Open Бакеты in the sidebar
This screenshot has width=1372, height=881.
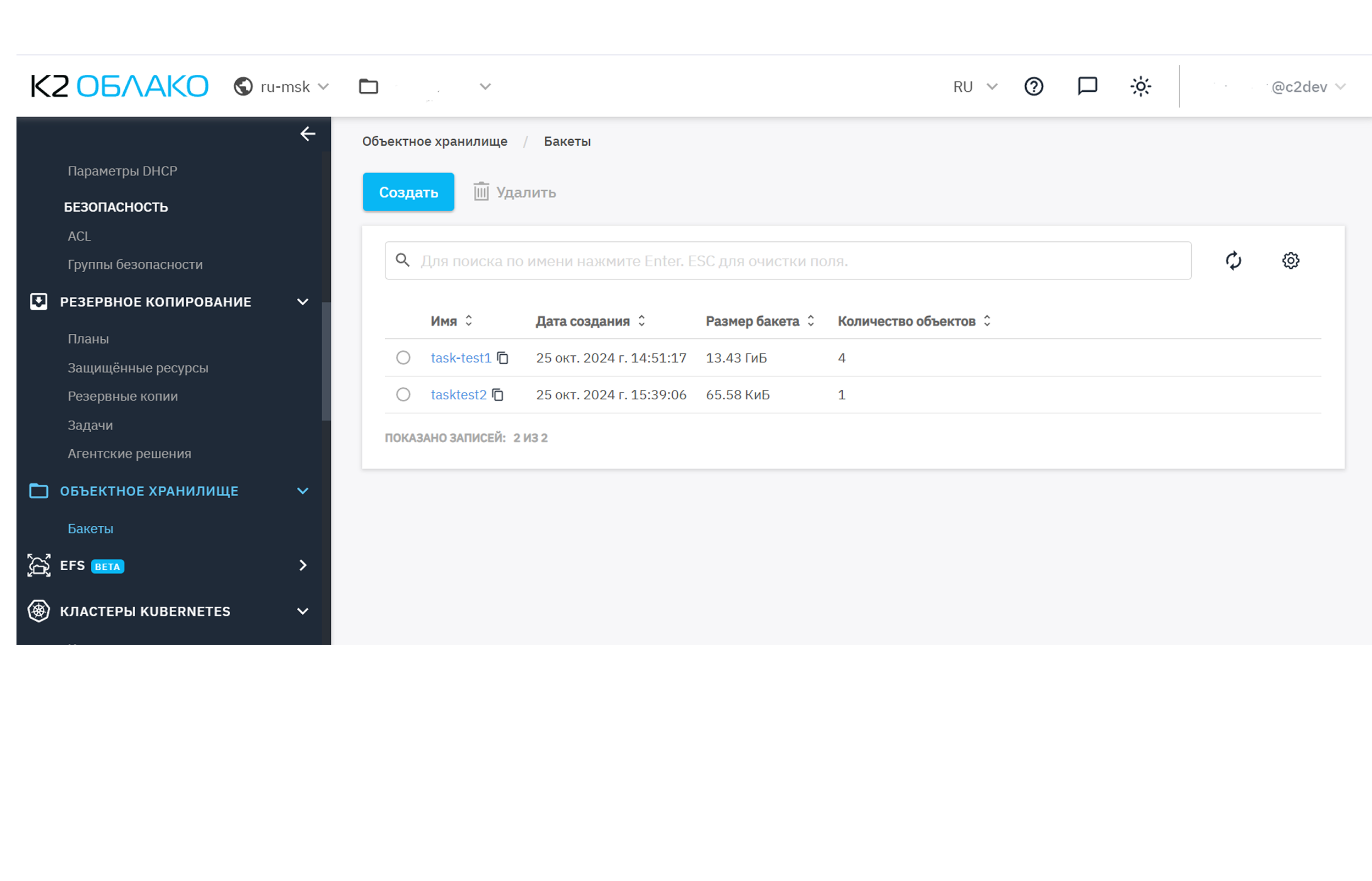[x=90, y=528]
